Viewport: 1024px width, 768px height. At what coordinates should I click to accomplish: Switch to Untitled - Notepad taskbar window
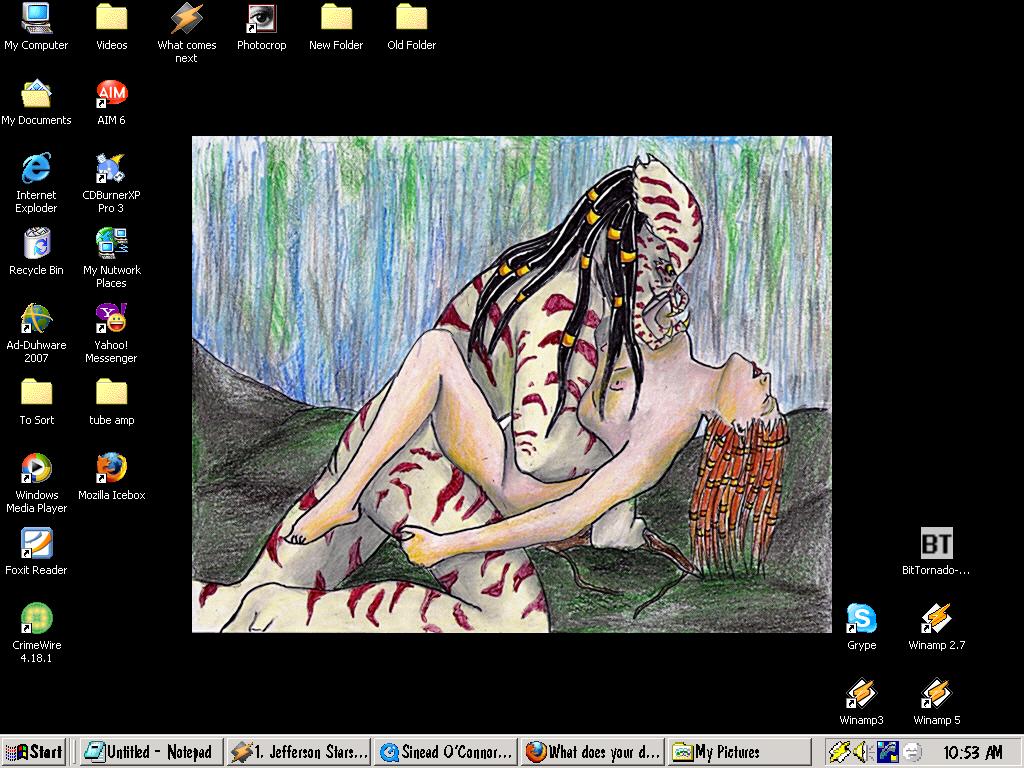pyautogui.click(x=149, y=752)
